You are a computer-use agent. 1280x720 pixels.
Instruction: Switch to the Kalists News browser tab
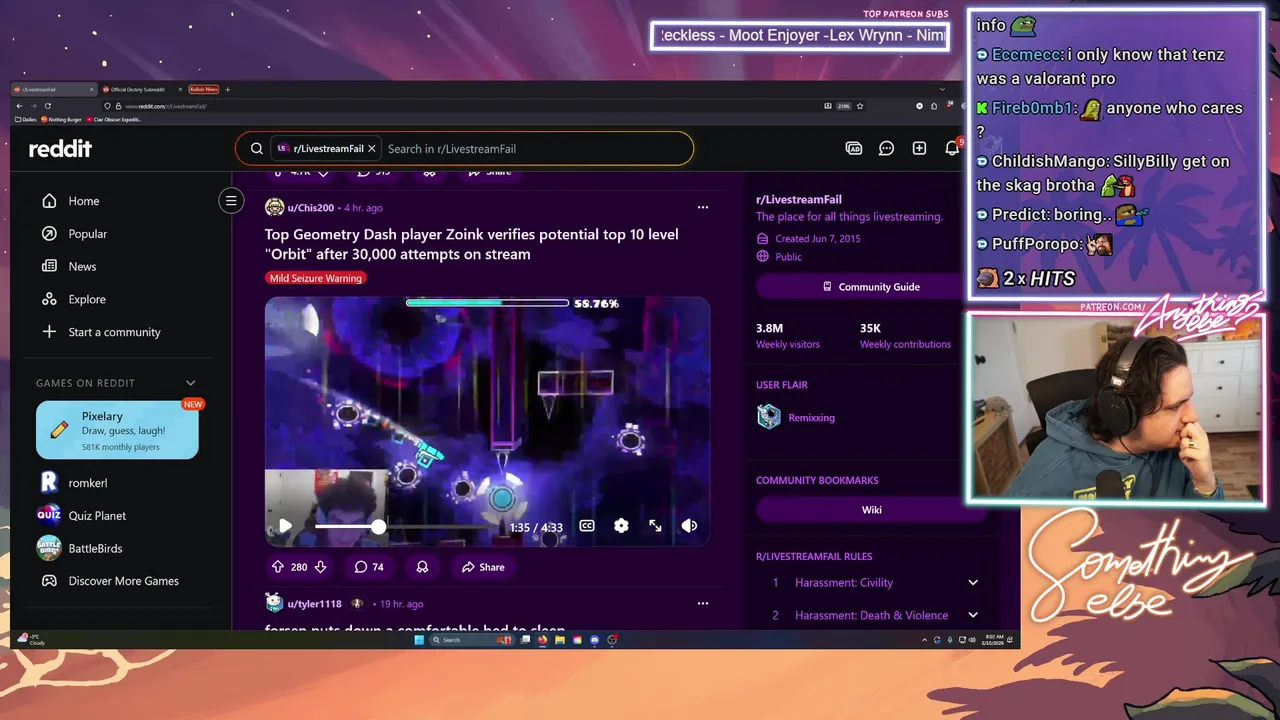204,89
